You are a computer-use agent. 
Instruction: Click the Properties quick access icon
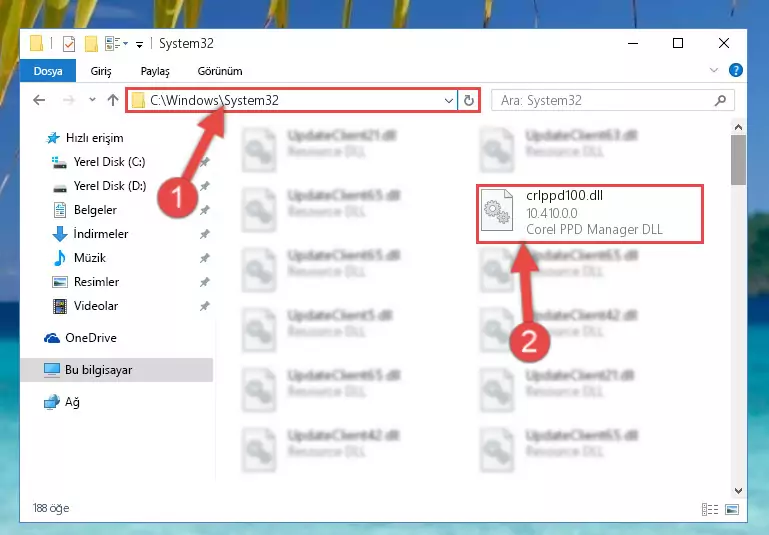coord(69,44)
